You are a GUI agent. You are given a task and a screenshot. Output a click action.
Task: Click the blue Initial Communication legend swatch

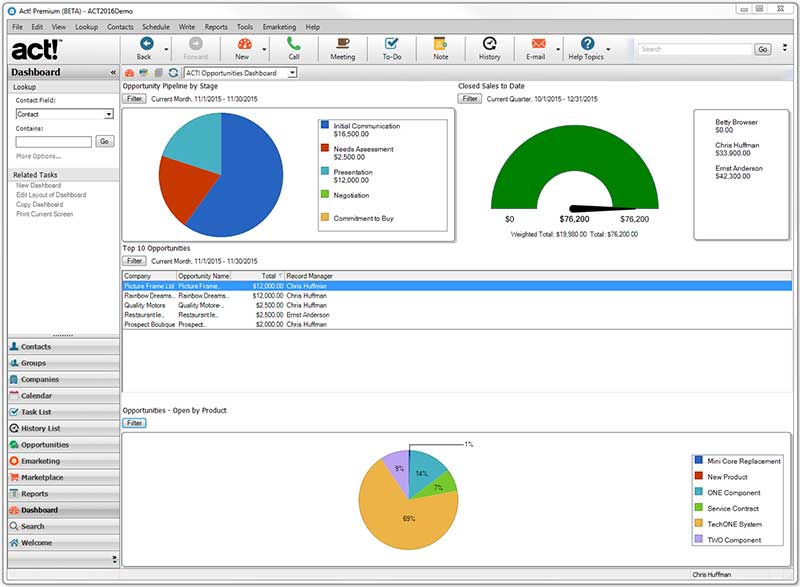(324, 124)
